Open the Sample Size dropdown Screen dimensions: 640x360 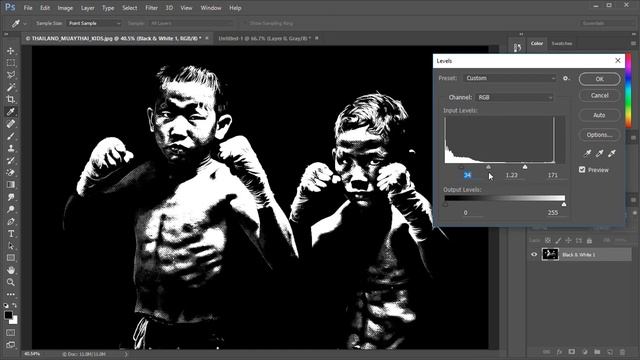(94, 23)
